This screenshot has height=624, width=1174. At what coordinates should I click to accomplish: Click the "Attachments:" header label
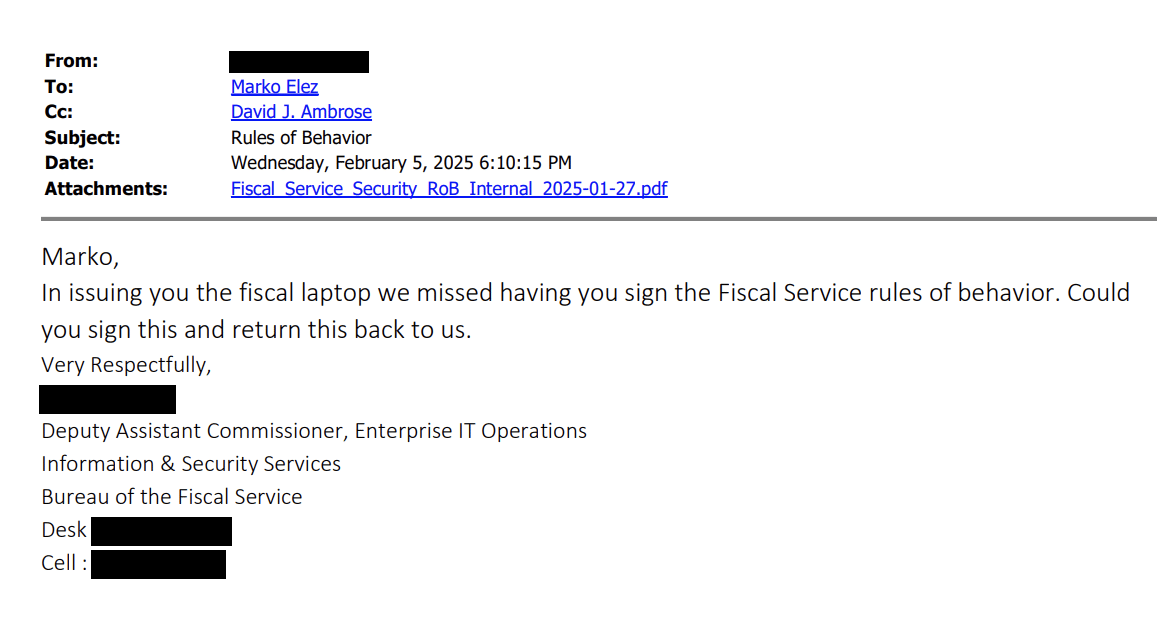(x=106, y=188)
